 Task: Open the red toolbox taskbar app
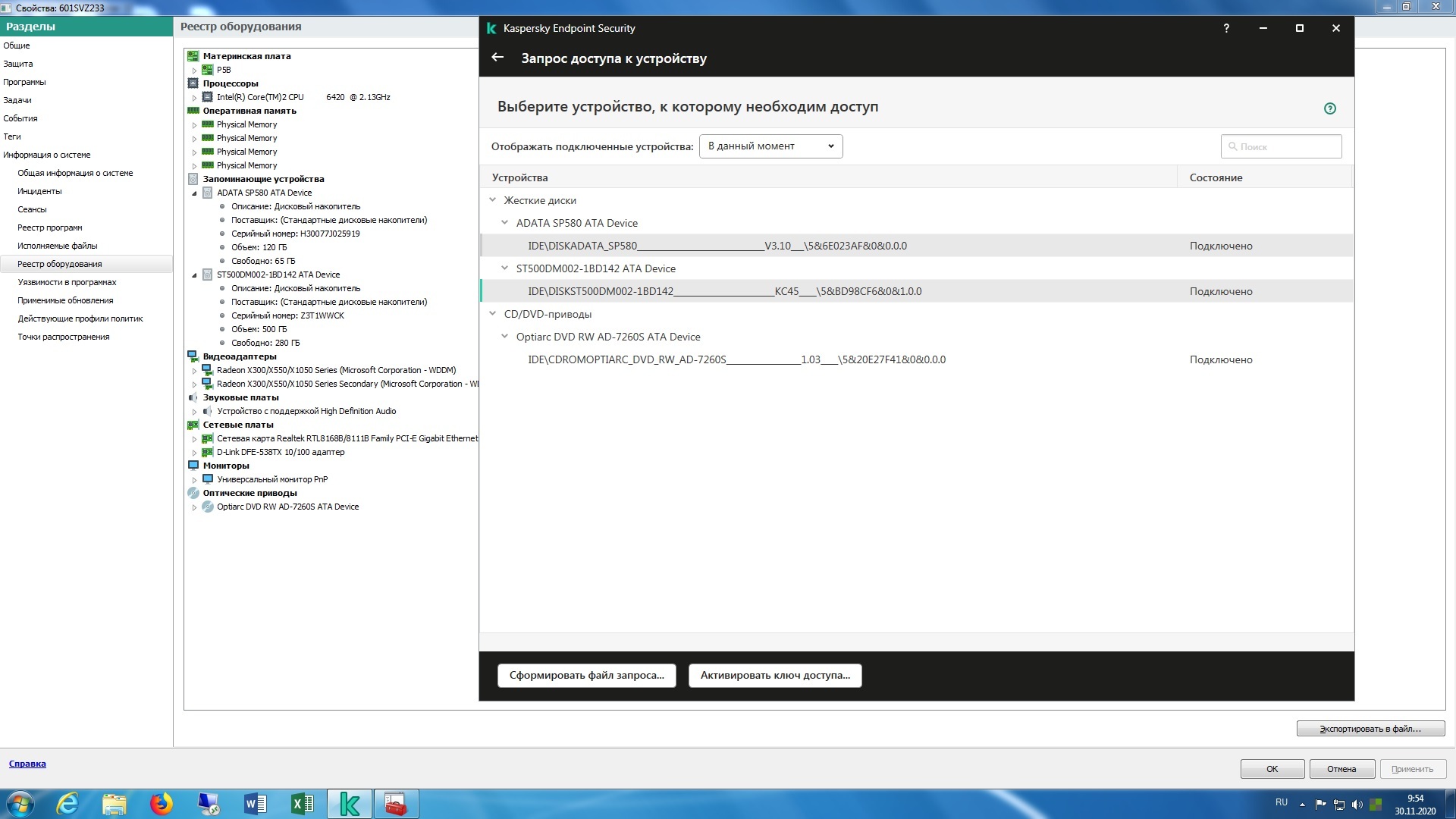tap(396, 804)
